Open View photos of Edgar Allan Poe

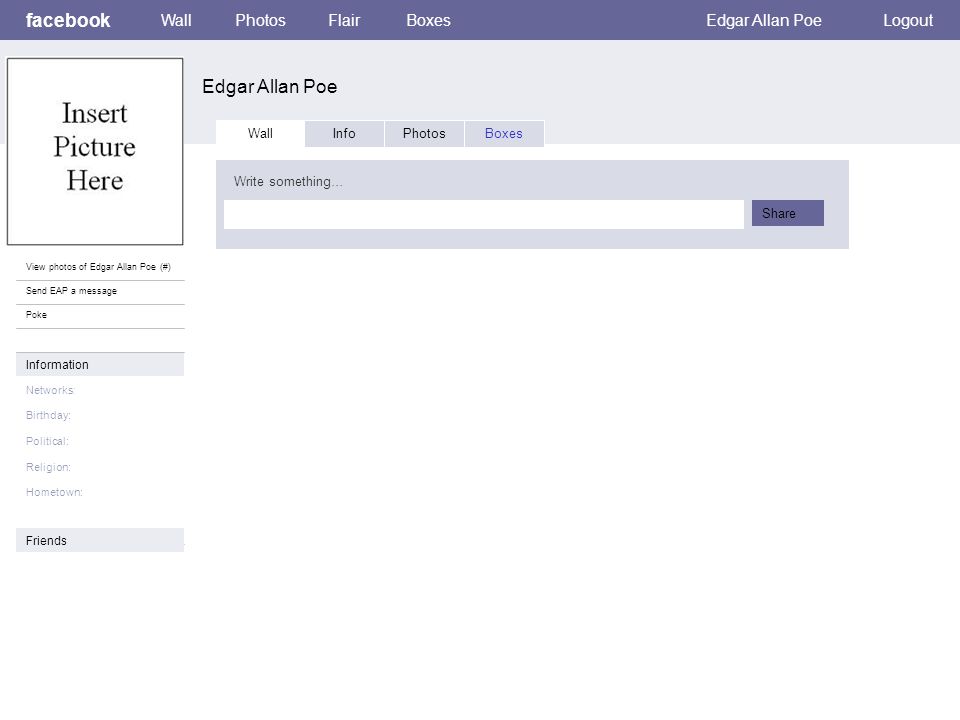coord(98,267)
